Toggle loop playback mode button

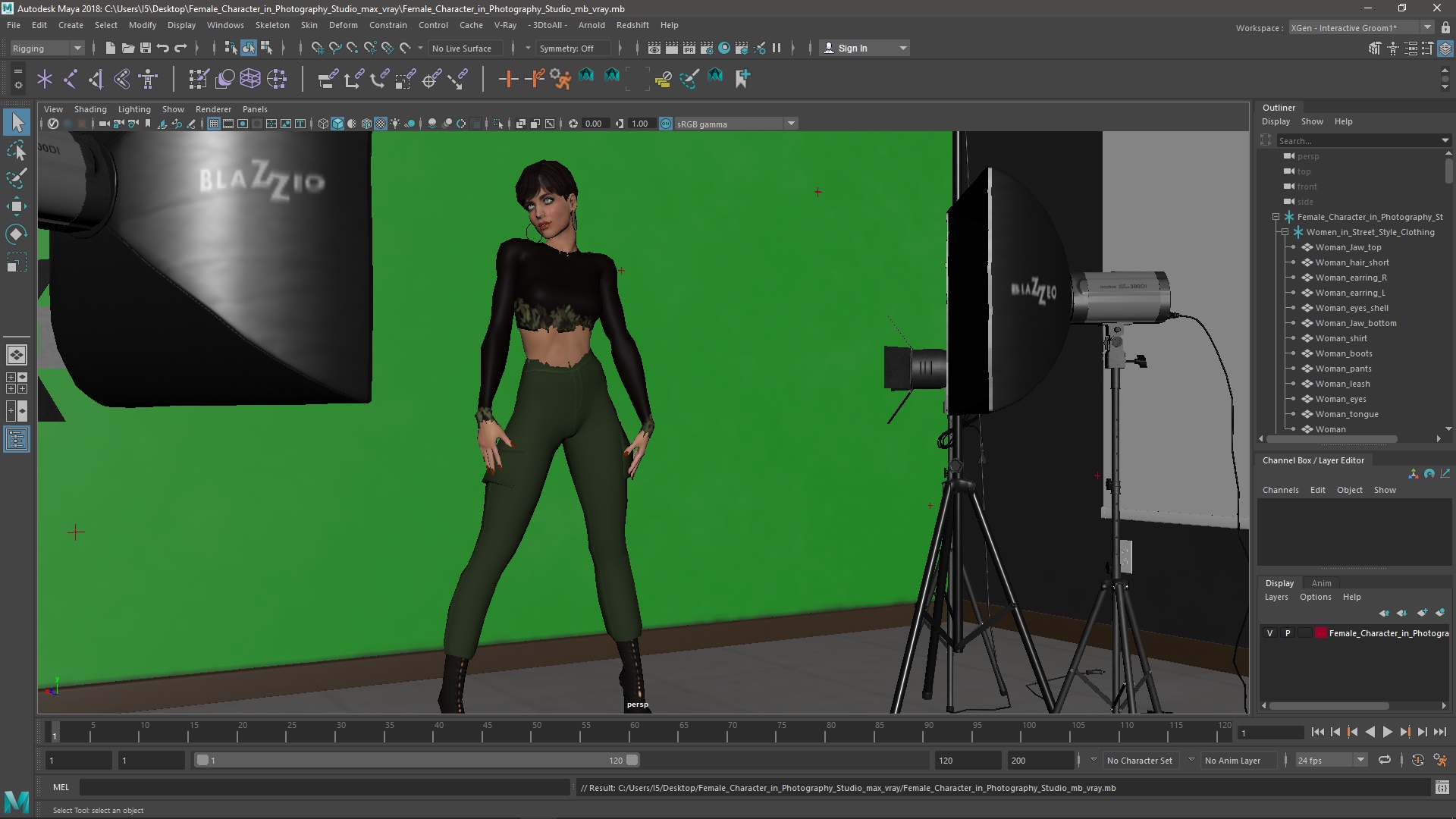(x=1385, y=760)
